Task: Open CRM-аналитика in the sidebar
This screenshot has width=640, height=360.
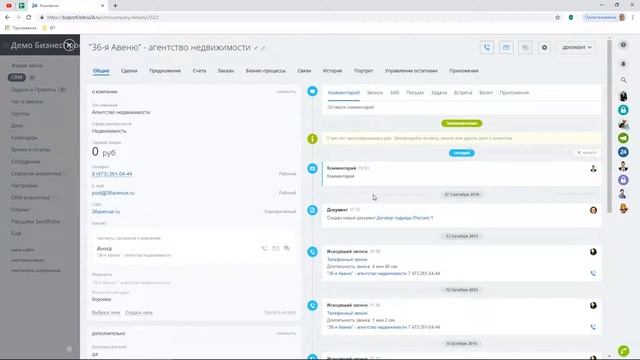Action: click(x=31, y=198)
